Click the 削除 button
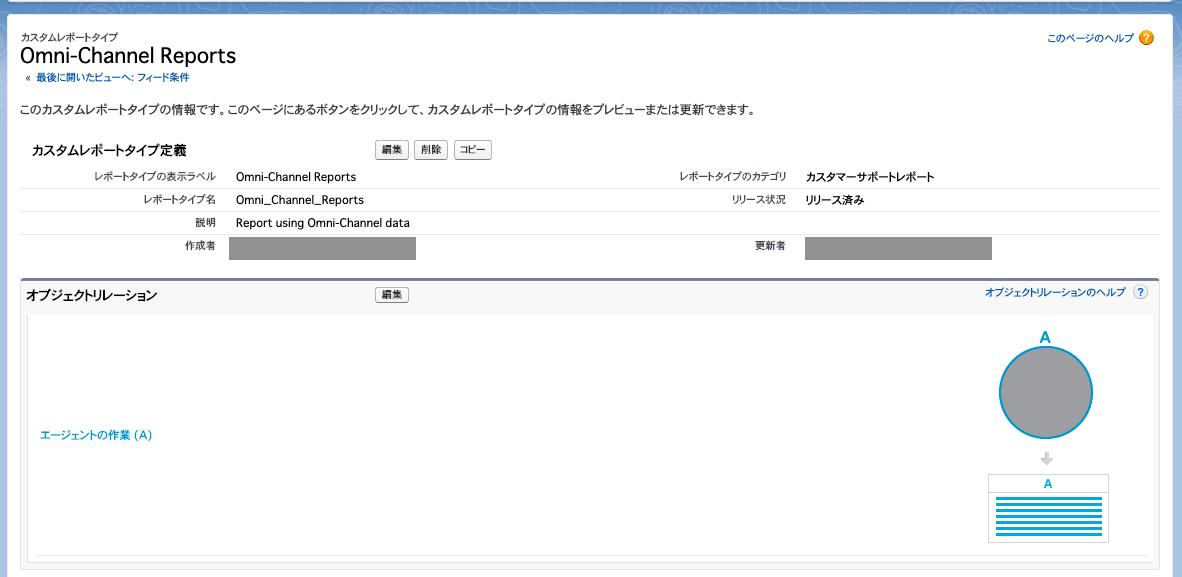The image size is (1182, 577). [x=430, y=149]
